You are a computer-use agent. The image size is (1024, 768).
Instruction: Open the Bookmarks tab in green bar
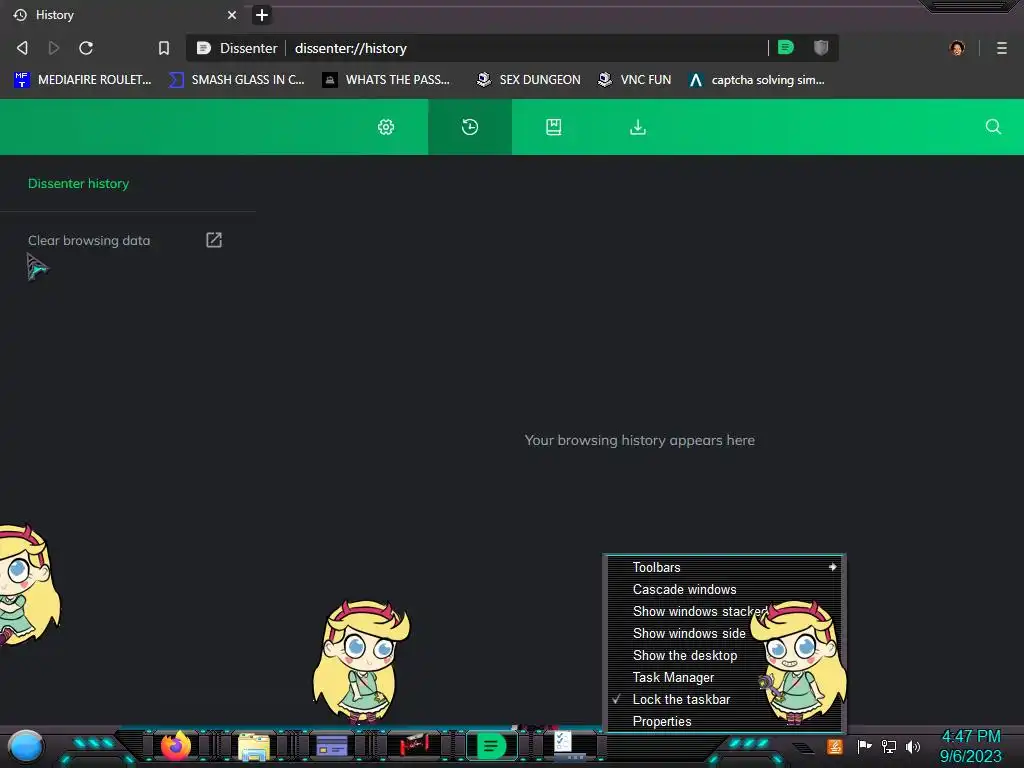pos(554,127)
